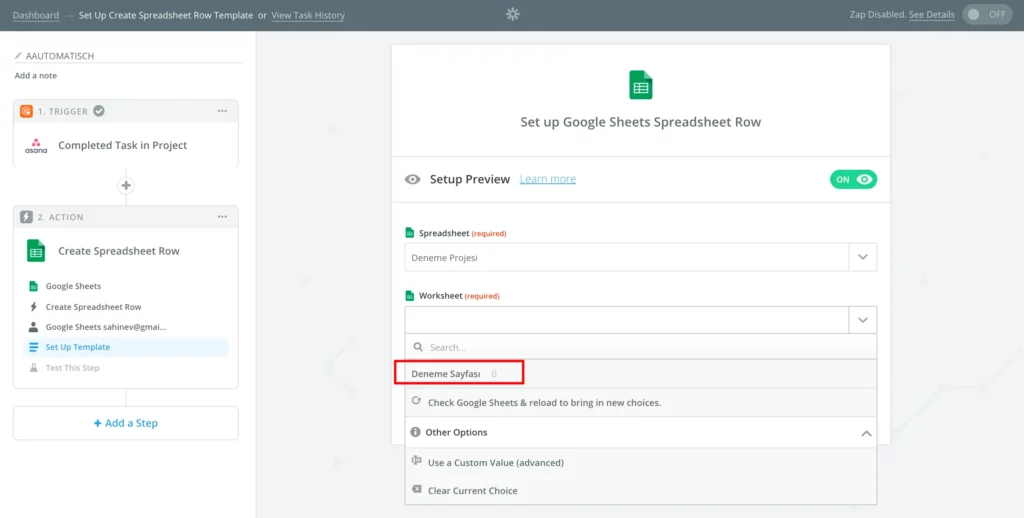Screen dimensions: 1024x518
Task: Close the Worksheet dropdown arrow
Action: [x=863, y=320]
